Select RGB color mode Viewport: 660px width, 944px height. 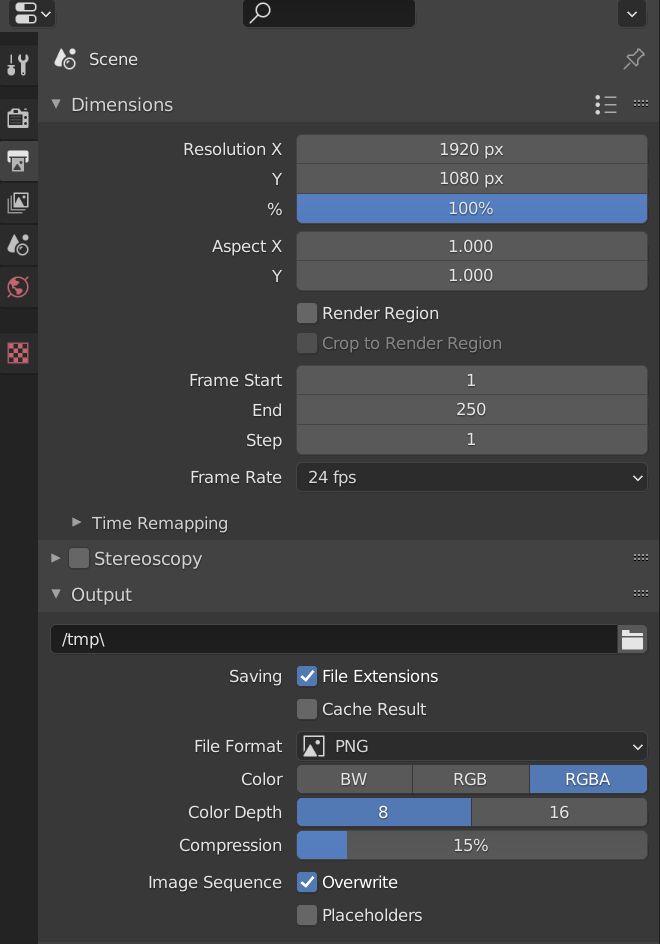(x=471, y=779)
